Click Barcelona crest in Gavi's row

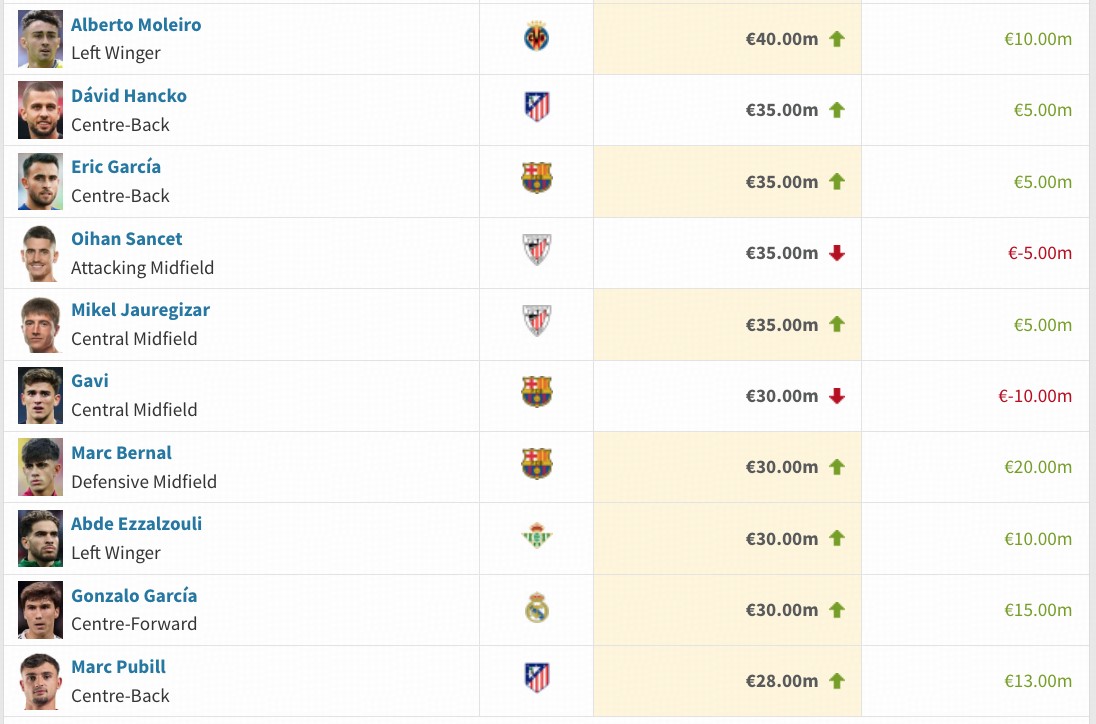tap(537, 392)
